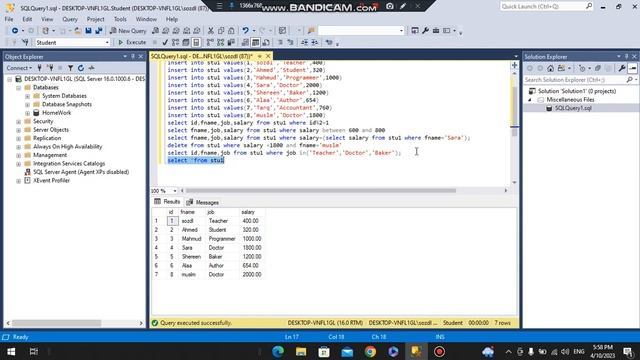Click the Execute button
The height and width of the screenshot is (360, 640).
click(132, 42)
